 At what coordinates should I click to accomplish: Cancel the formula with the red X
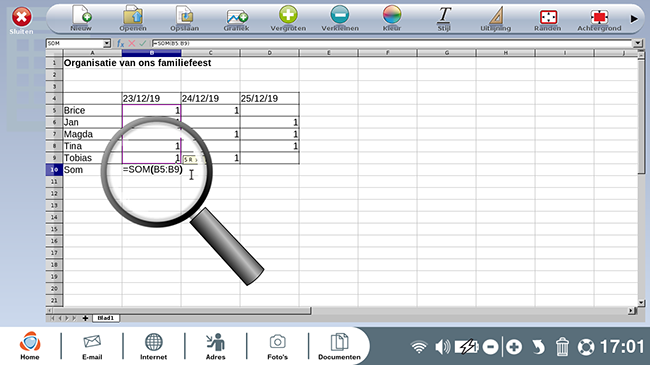(132, 43)
